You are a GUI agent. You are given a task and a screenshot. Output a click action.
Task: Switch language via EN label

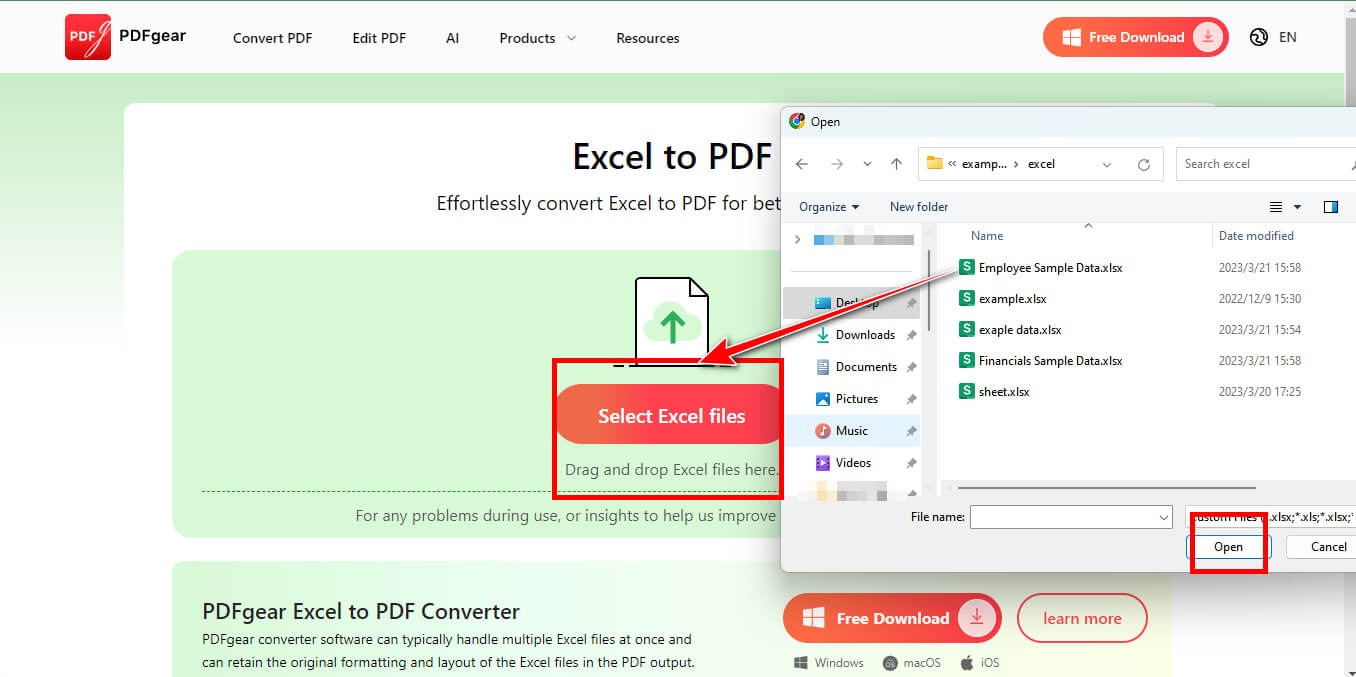[1288, 37]
